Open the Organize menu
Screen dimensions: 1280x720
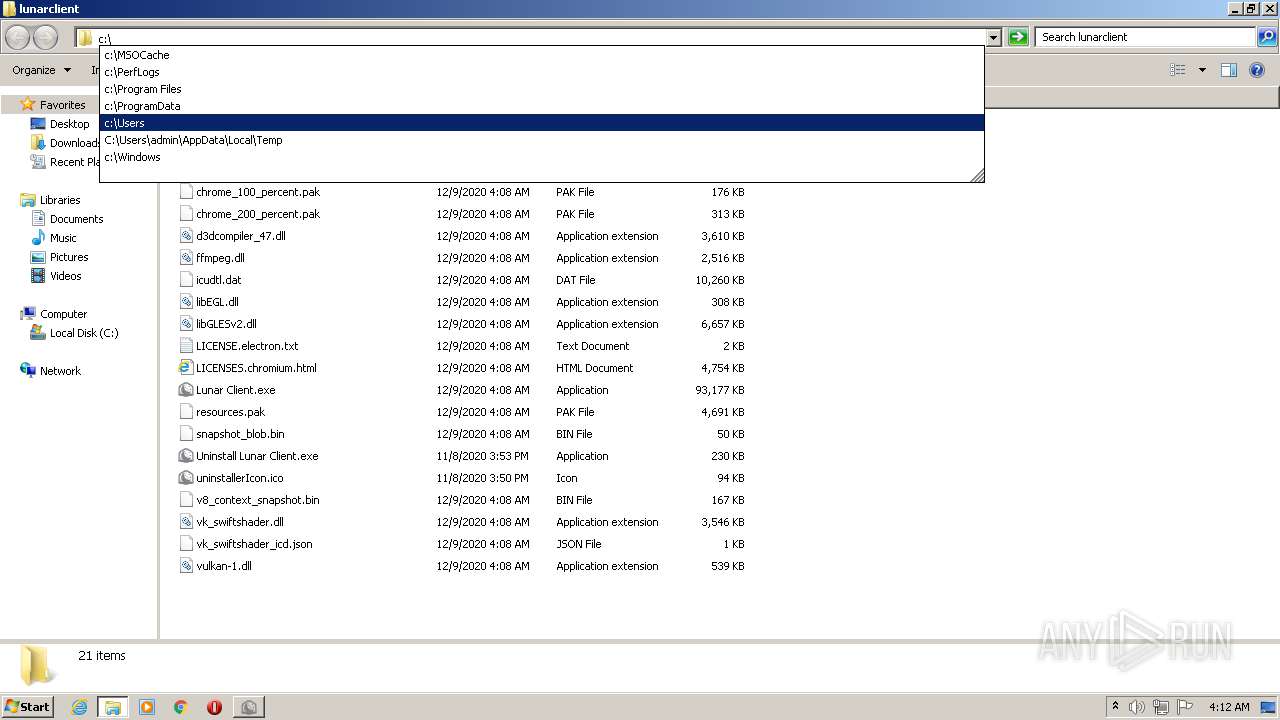coord(41,70)
